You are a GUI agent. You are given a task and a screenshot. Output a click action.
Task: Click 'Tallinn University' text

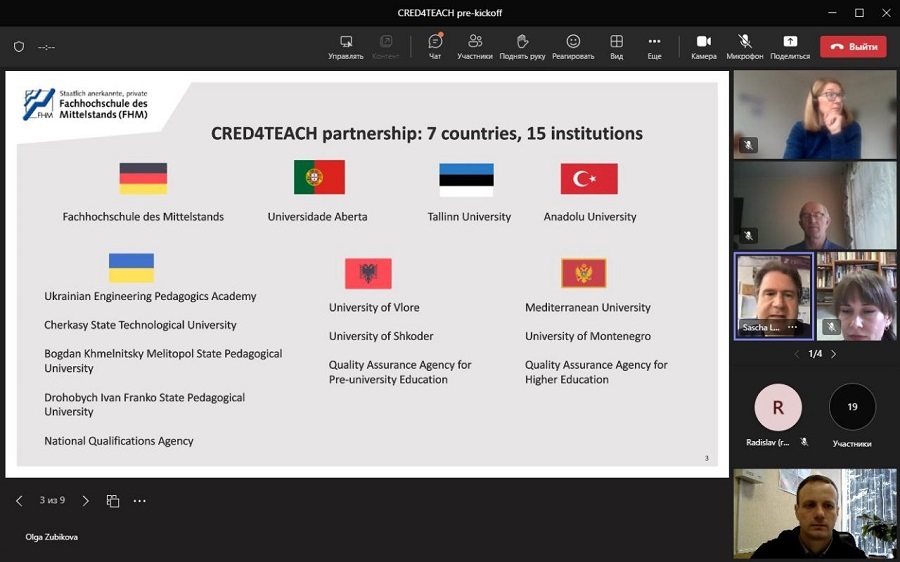click(469, 216)
